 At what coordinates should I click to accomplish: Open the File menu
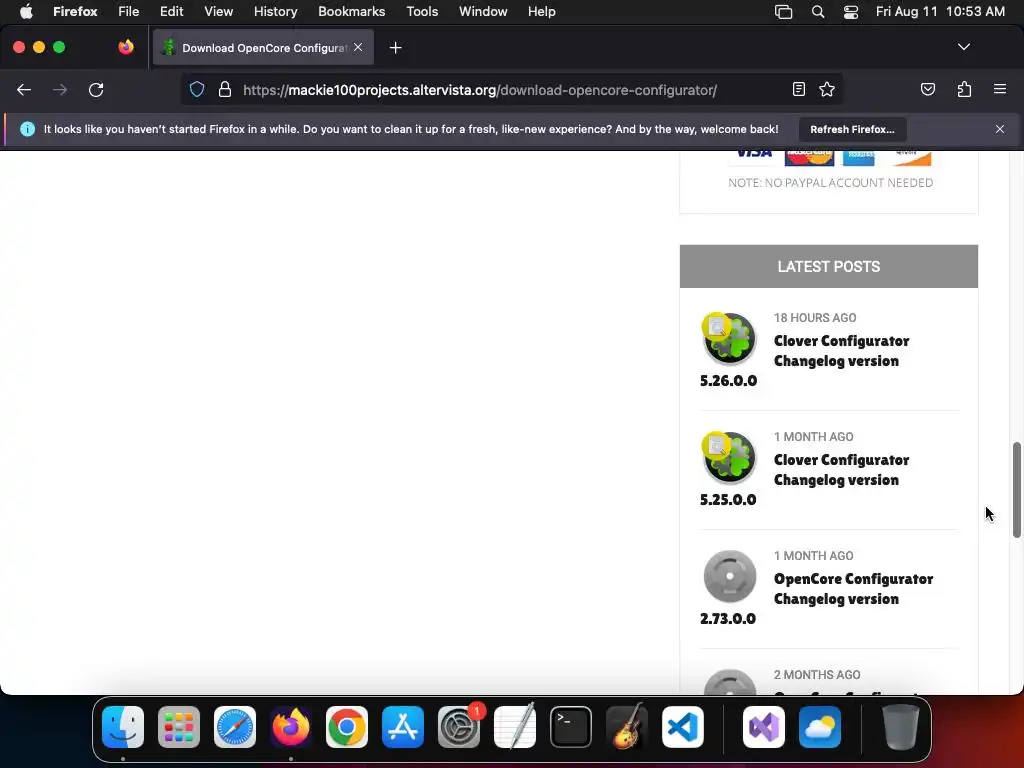click(x=129, y=12)
